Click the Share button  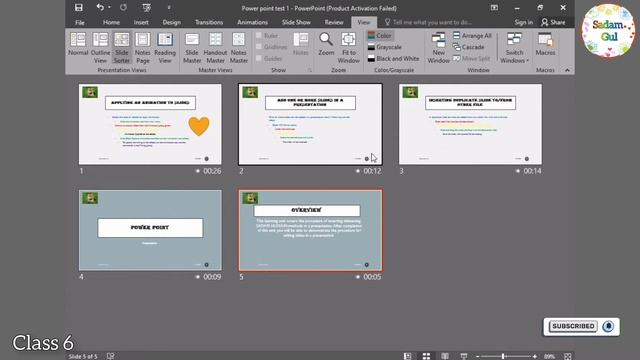coord(553,22)
